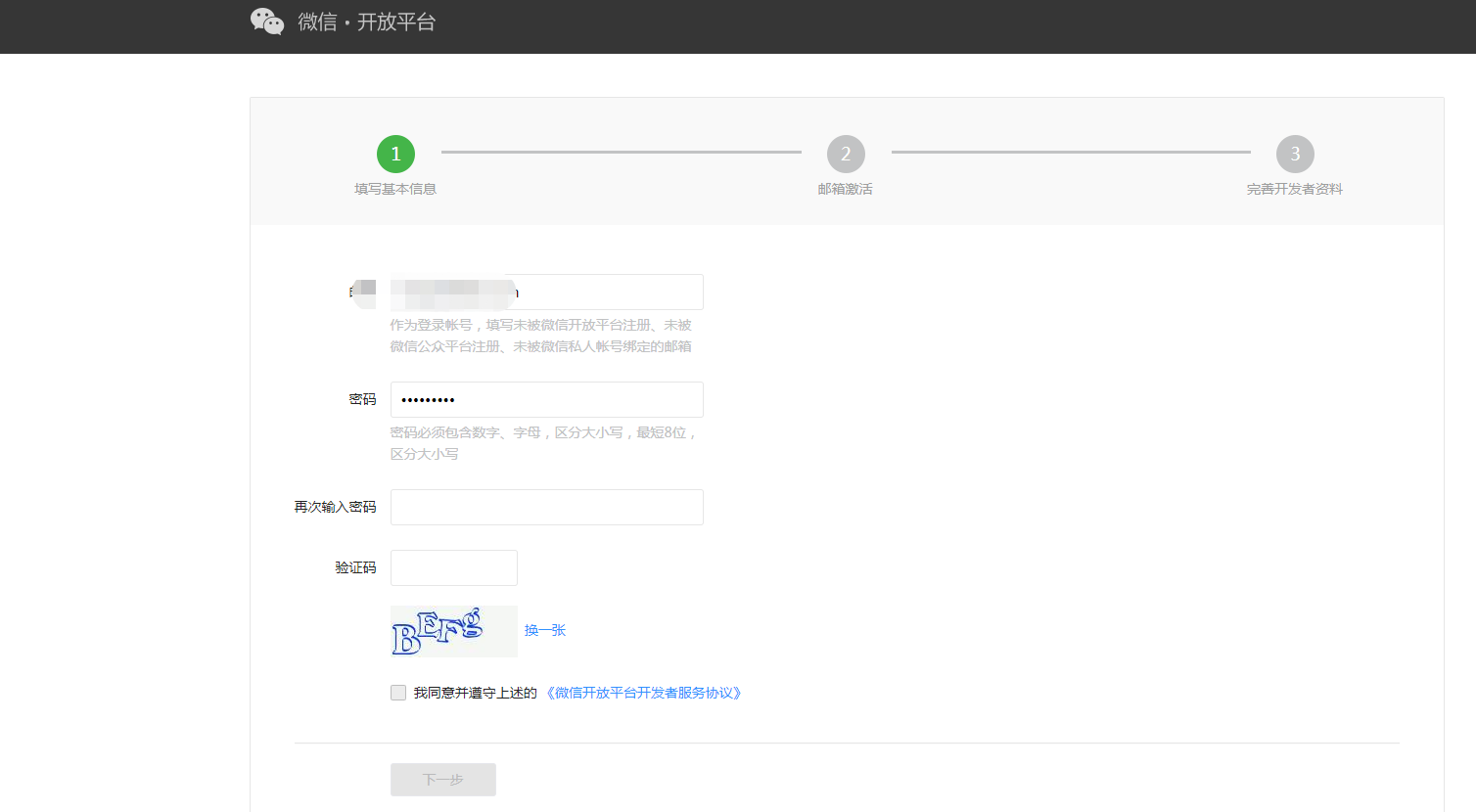Viewport: 1476px width, 812px height.
Task: Click email hint text 作为登录帐号
Action: click(x=541, y=336)
